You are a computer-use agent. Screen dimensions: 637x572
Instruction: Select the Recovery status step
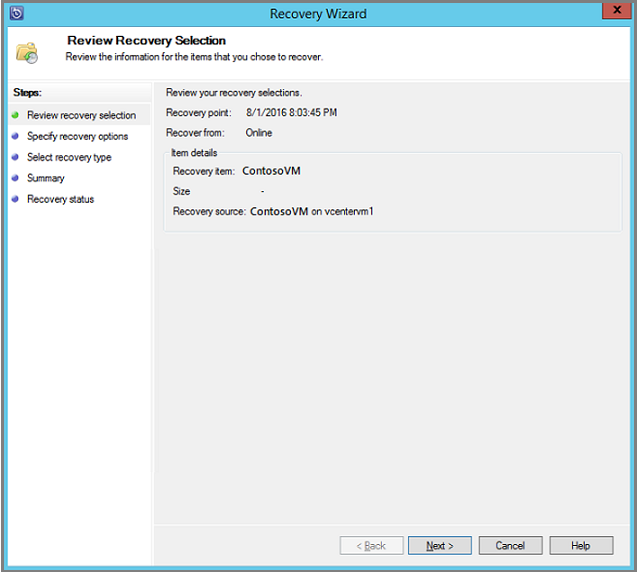60,199
